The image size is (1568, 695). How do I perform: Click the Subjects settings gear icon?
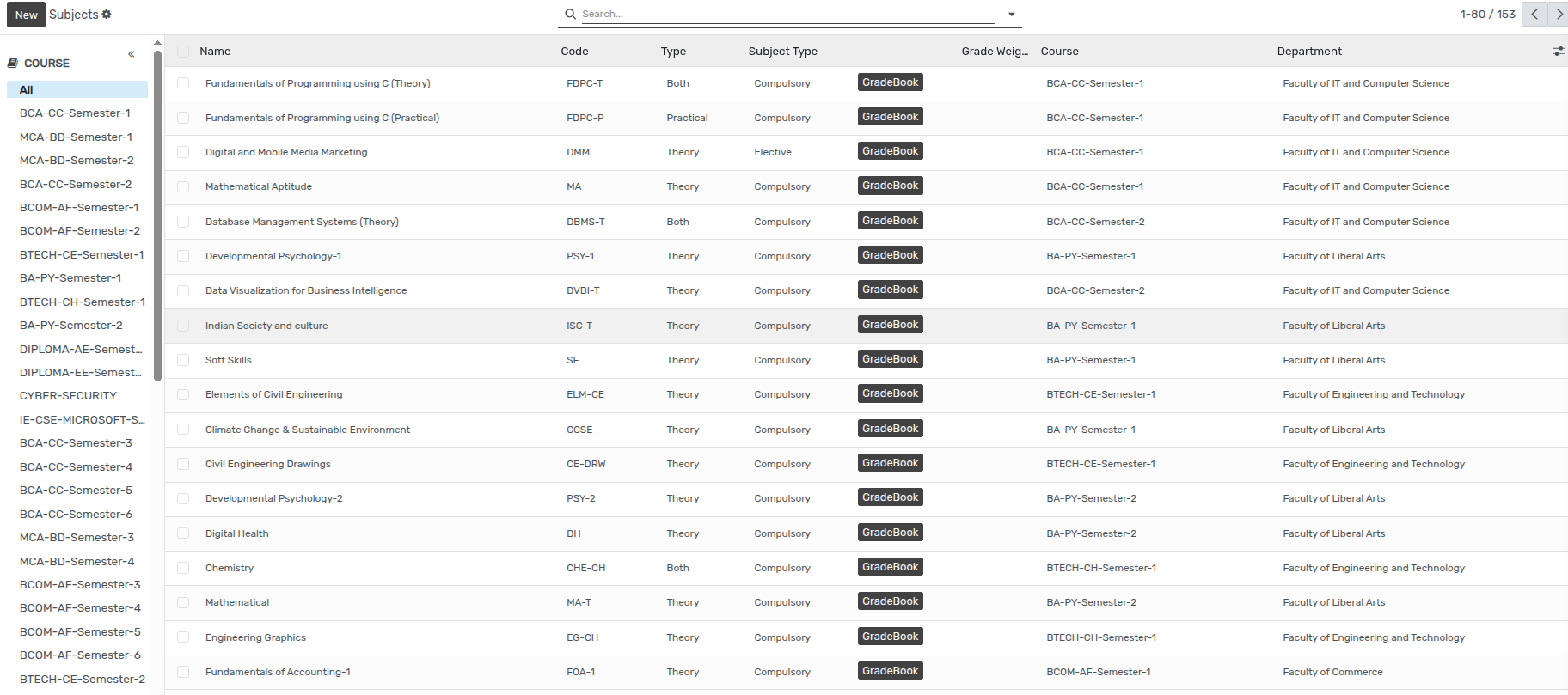pyautogui.click(x=107, y=15)
